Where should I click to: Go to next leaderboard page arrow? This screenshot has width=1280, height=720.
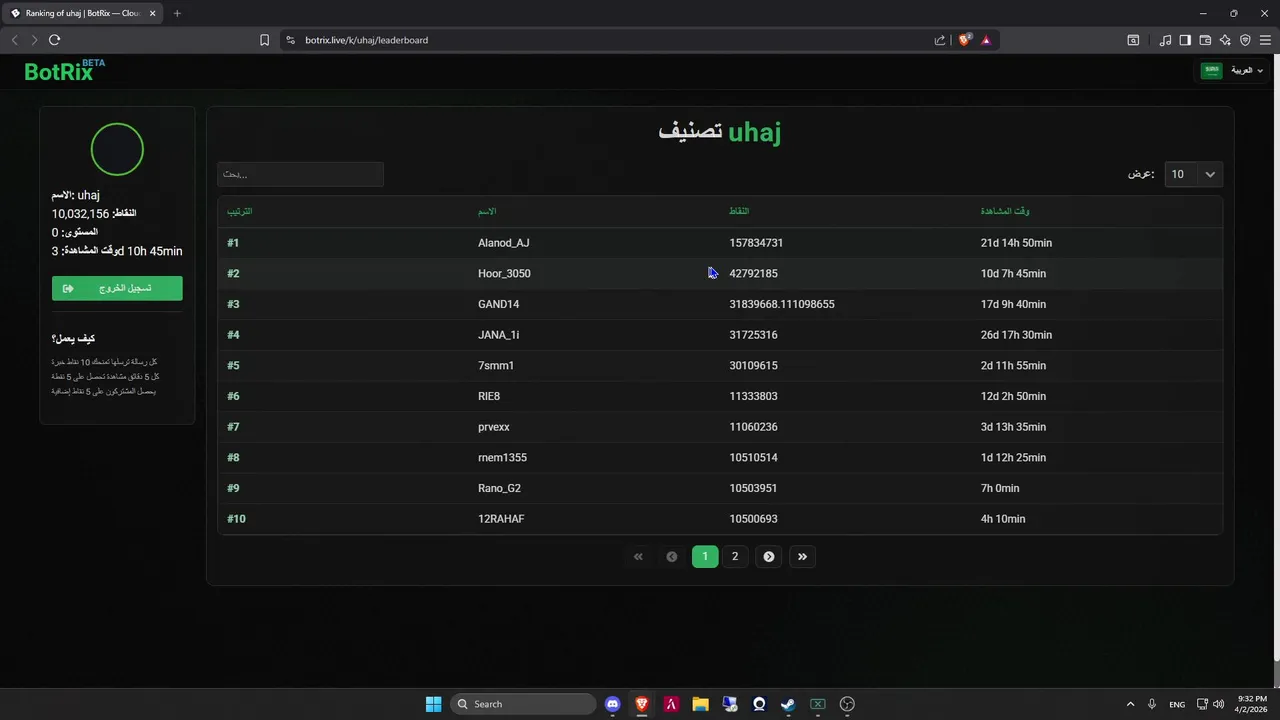coord(769,557)
